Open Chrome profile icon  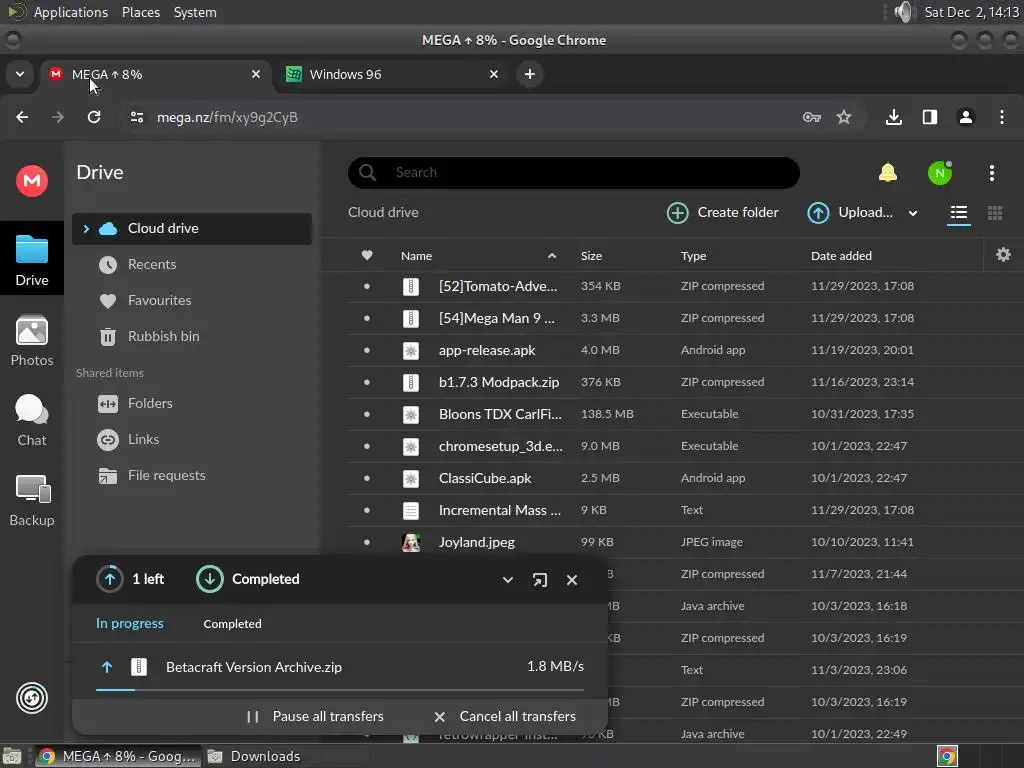(965, 117)
